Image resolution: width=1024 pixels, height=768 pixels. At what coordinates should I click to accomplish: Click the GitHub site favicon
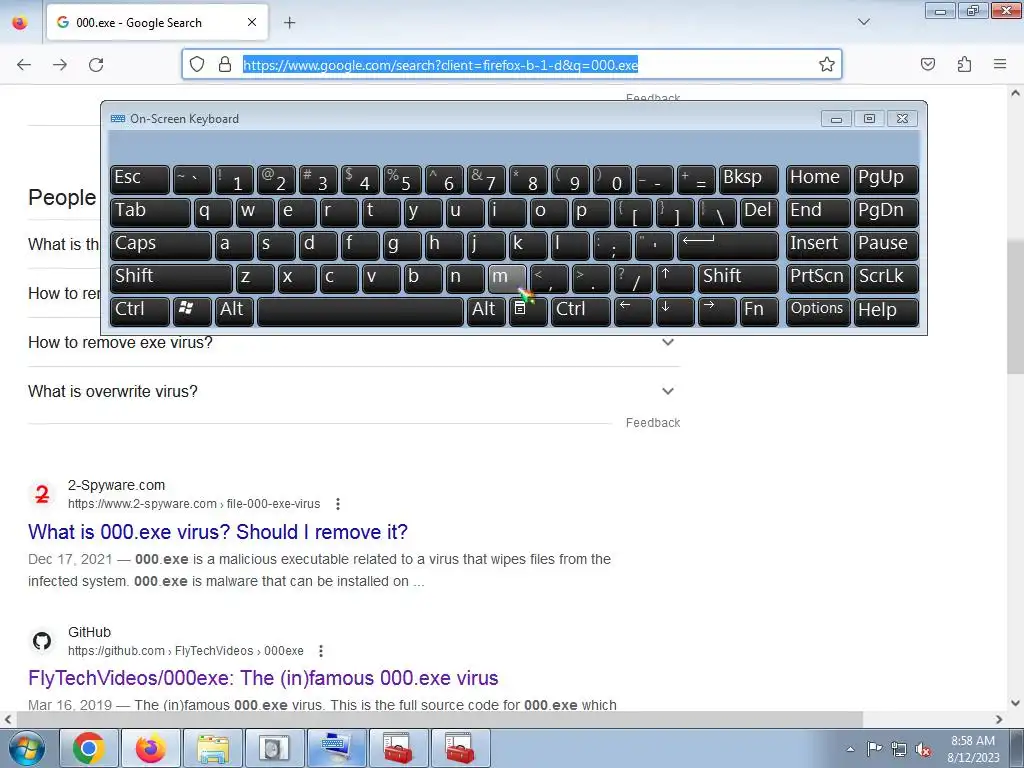pos(42,641)
